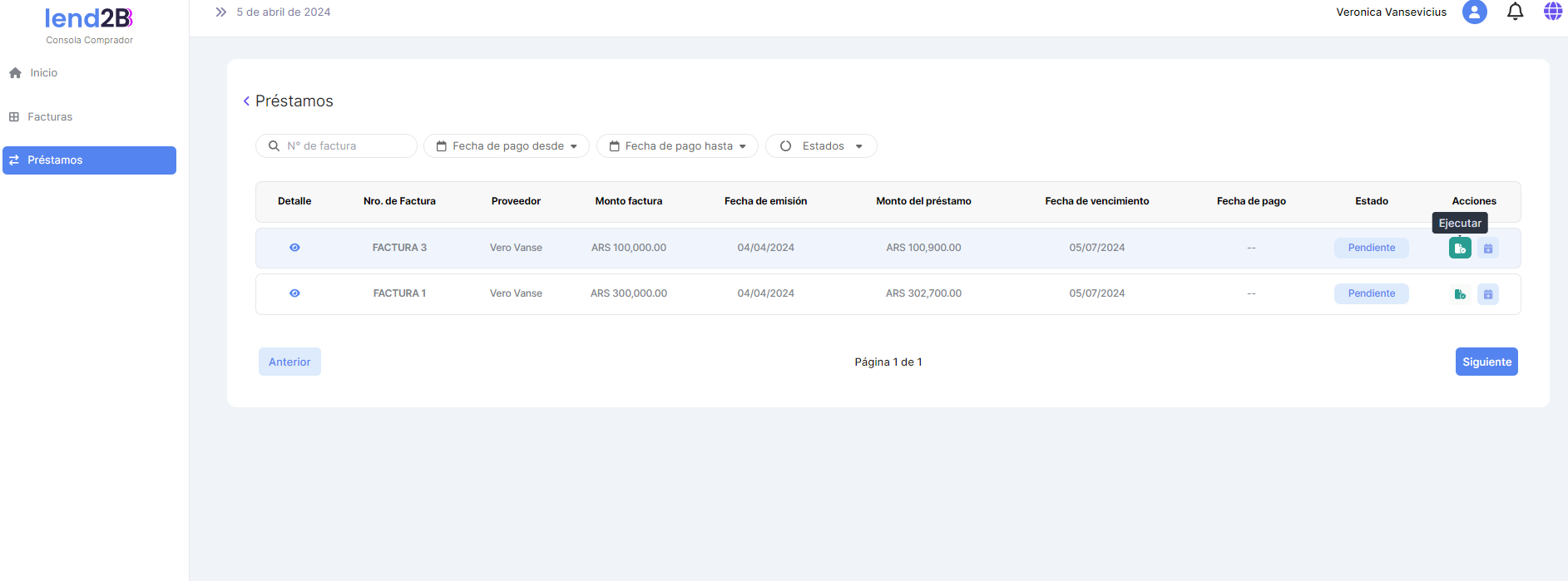View details of FACTURA 1 via eye icon

click(x=294, y=293)
